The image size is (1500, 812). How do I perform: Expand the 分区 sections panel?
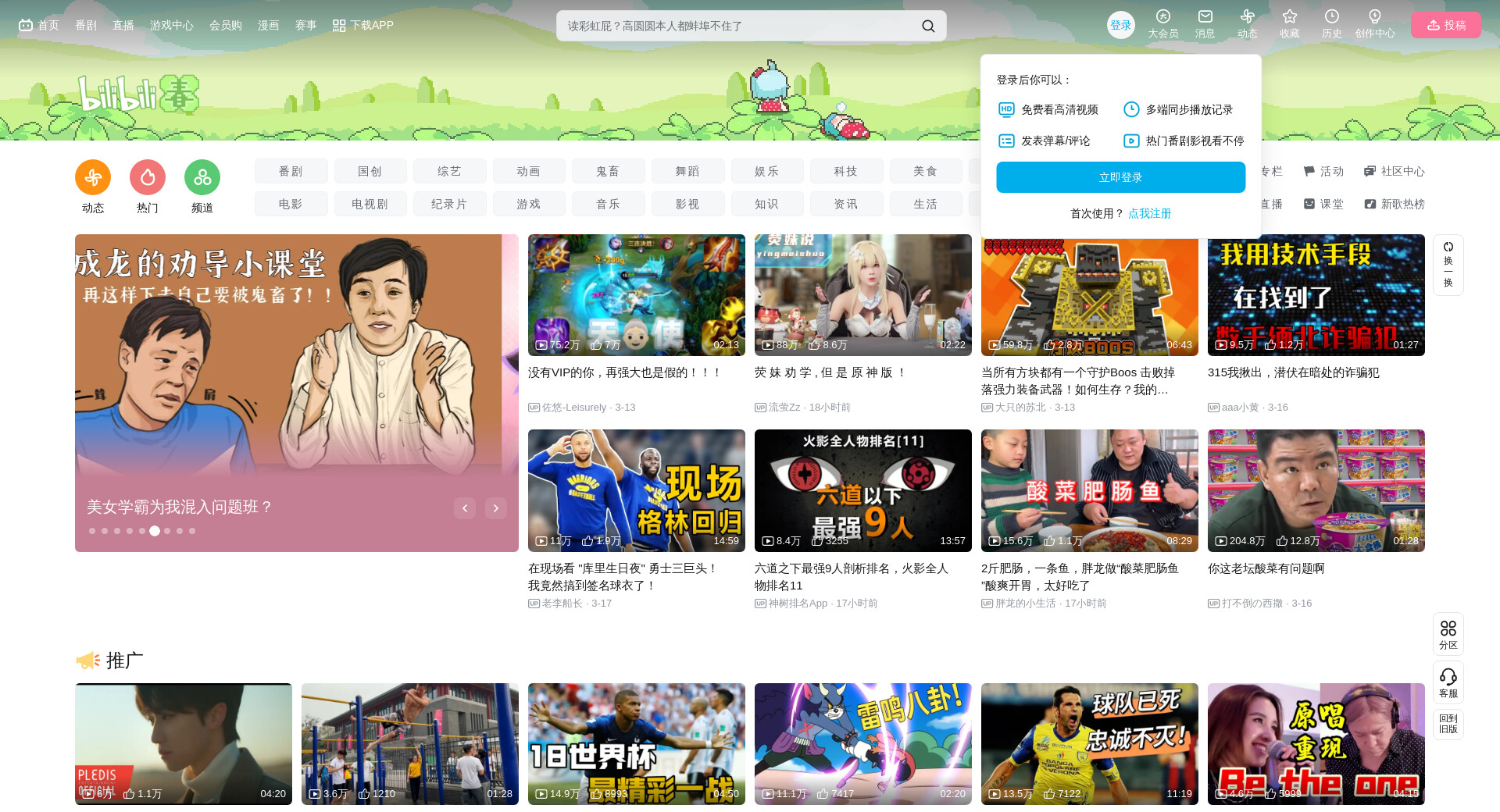(1448, 634)
